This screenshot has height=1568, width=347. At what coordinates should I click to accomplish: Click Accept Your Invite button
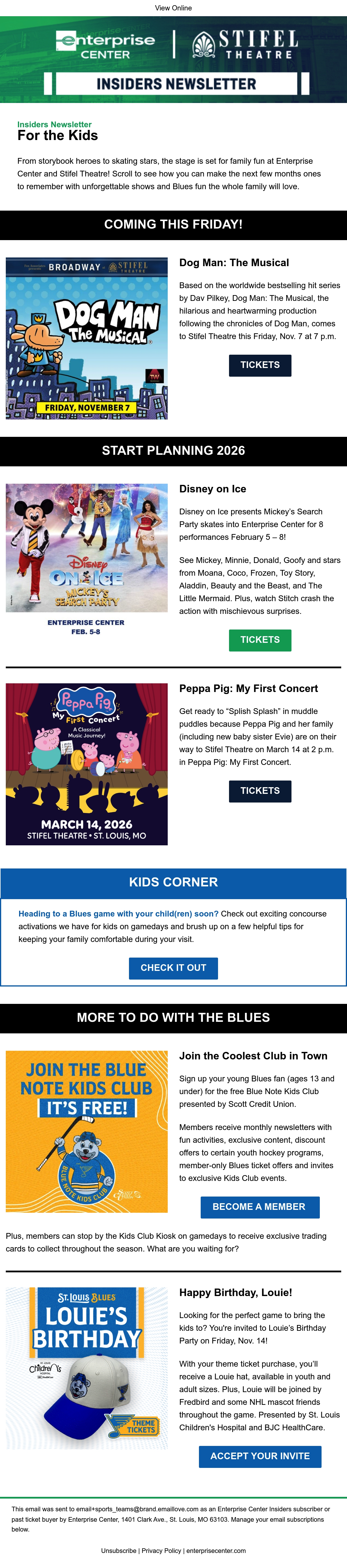[x=260, y=1457]
